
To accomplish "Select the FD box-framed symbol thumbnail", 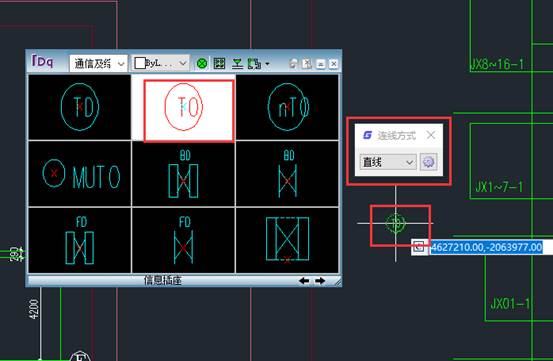I will (80, 240).
